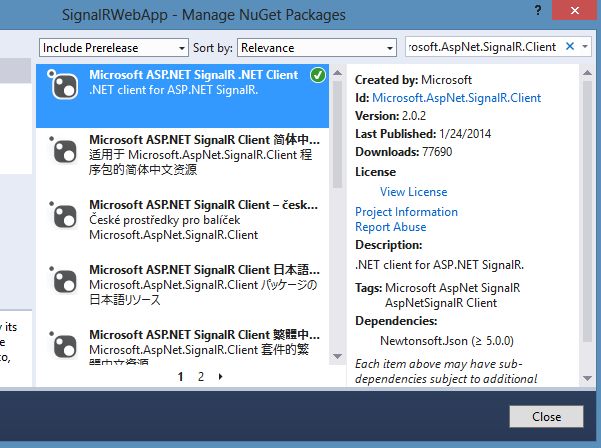Click the details pane scroll up arrow

pyautogui.click(x=587, y=73)
